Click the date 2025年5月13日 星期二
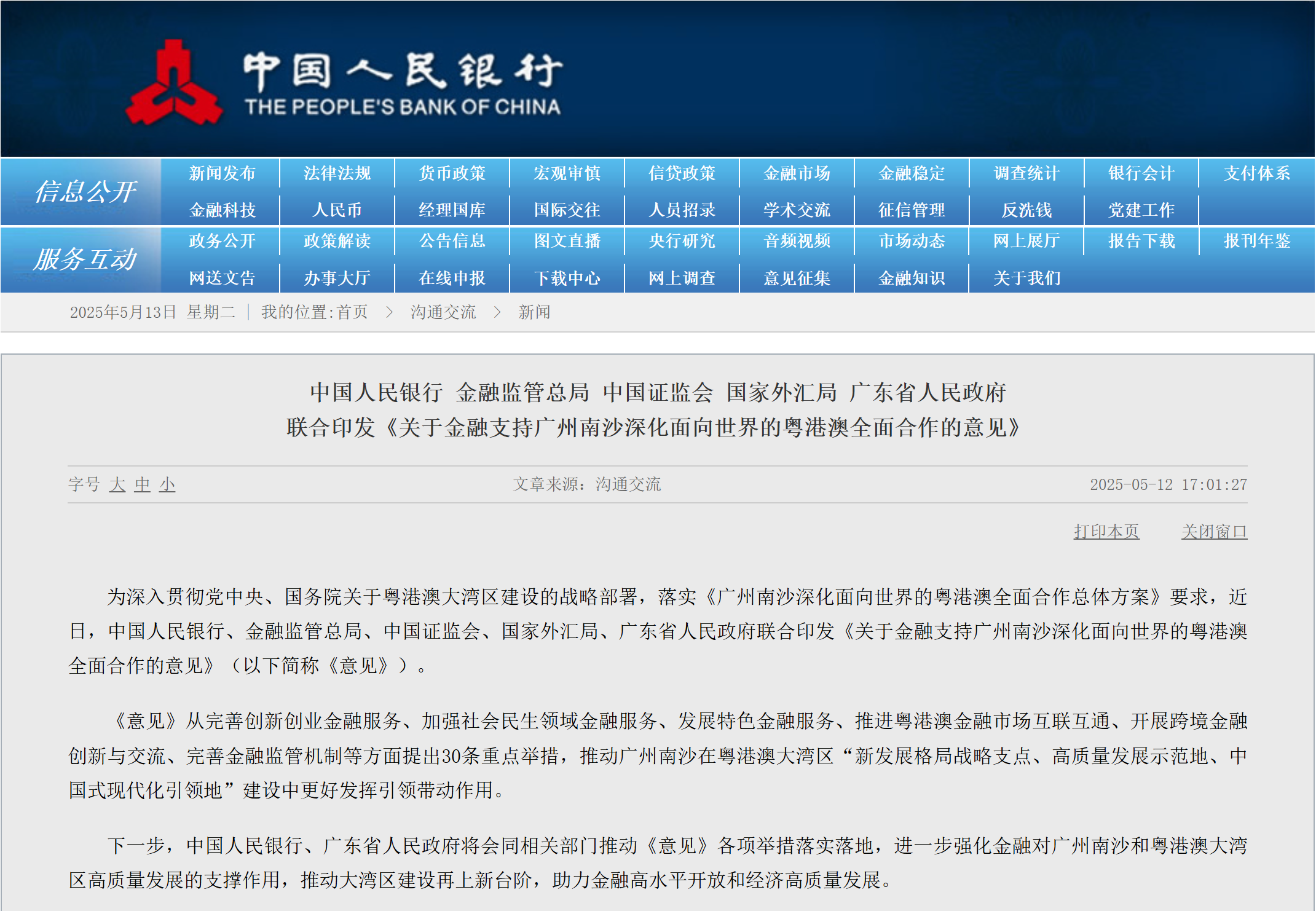This screenshot has height=911, width=1316. tap(152, 312)
